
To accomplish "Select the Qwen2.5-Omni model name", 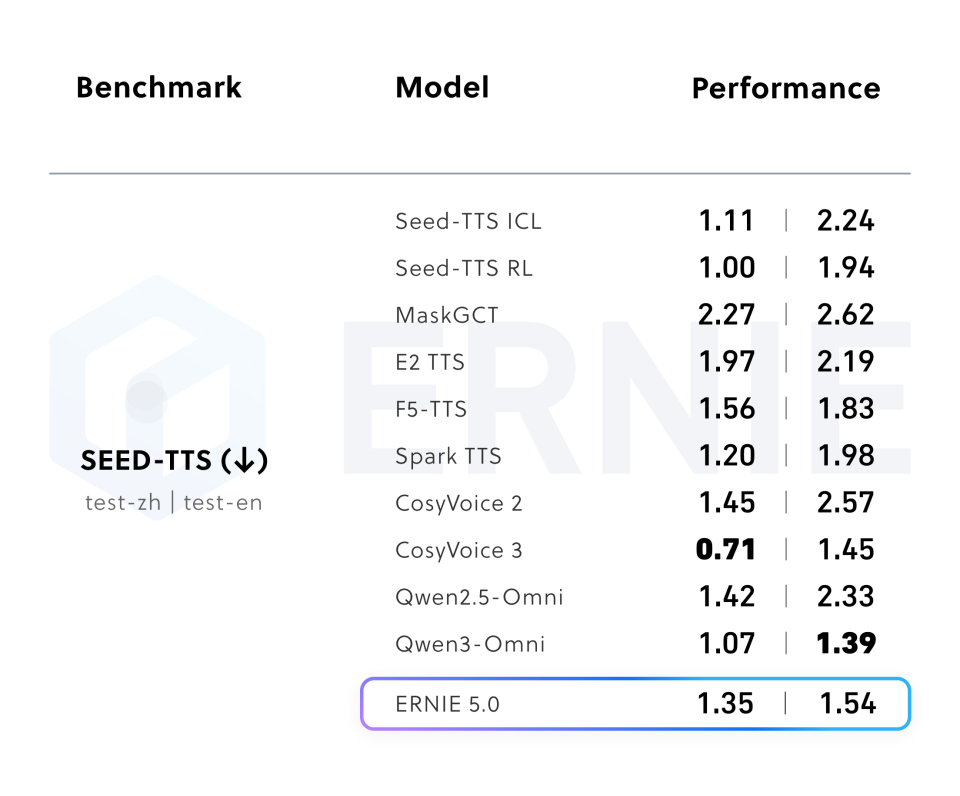I will coord(479,597).
